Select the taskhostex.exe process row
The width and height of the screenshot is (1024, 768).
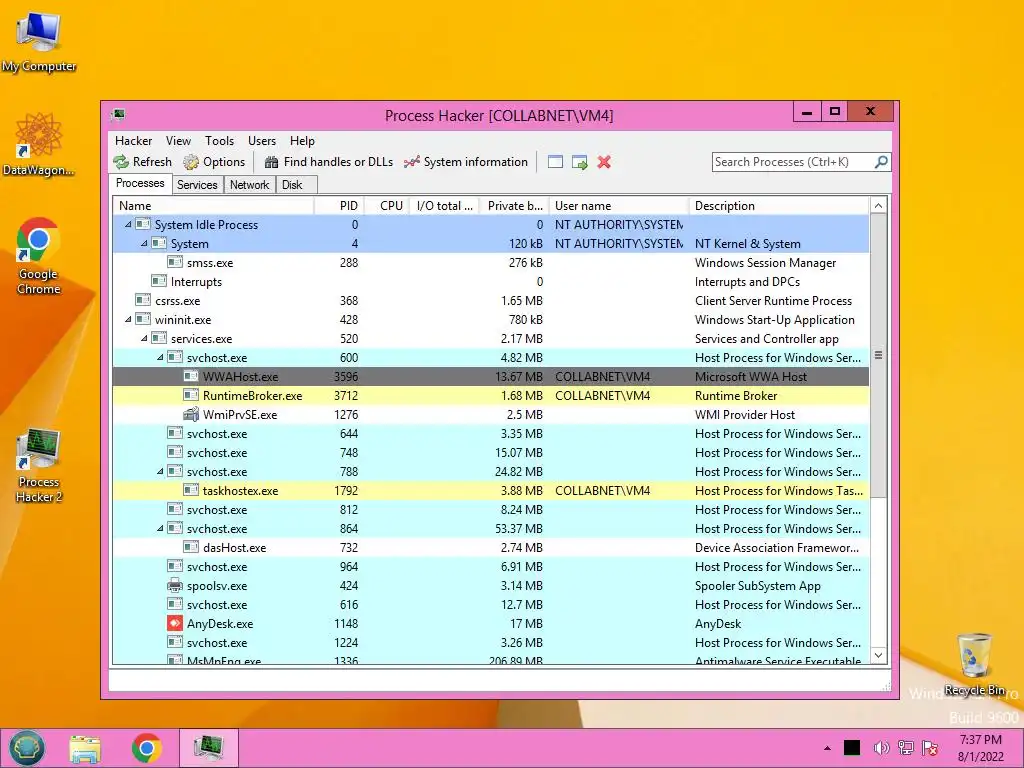tap(491, 490)
